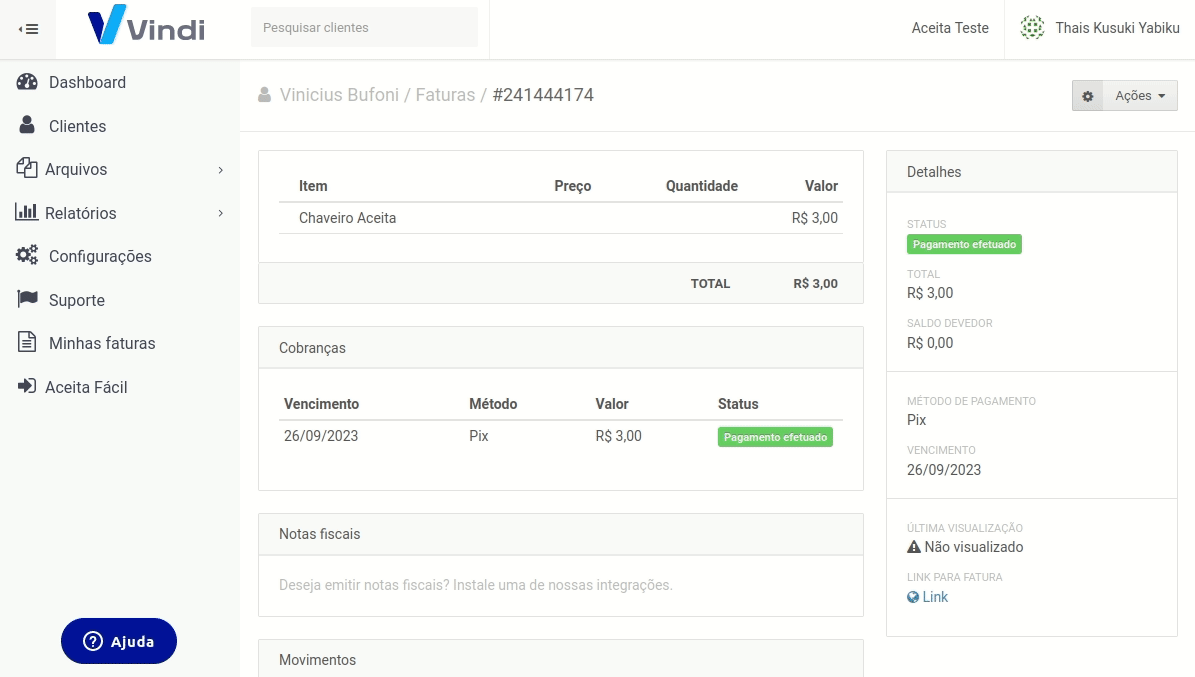Click the Aceita Fácil sign-in arrow icon

[27, 386]
